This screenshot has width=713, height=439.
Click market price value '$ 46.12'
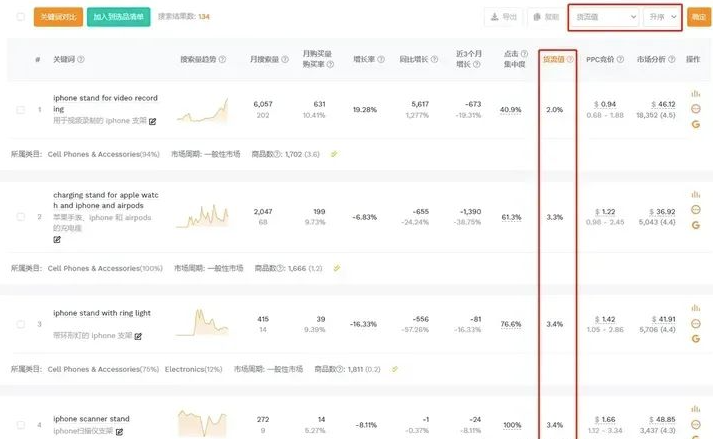663,104
